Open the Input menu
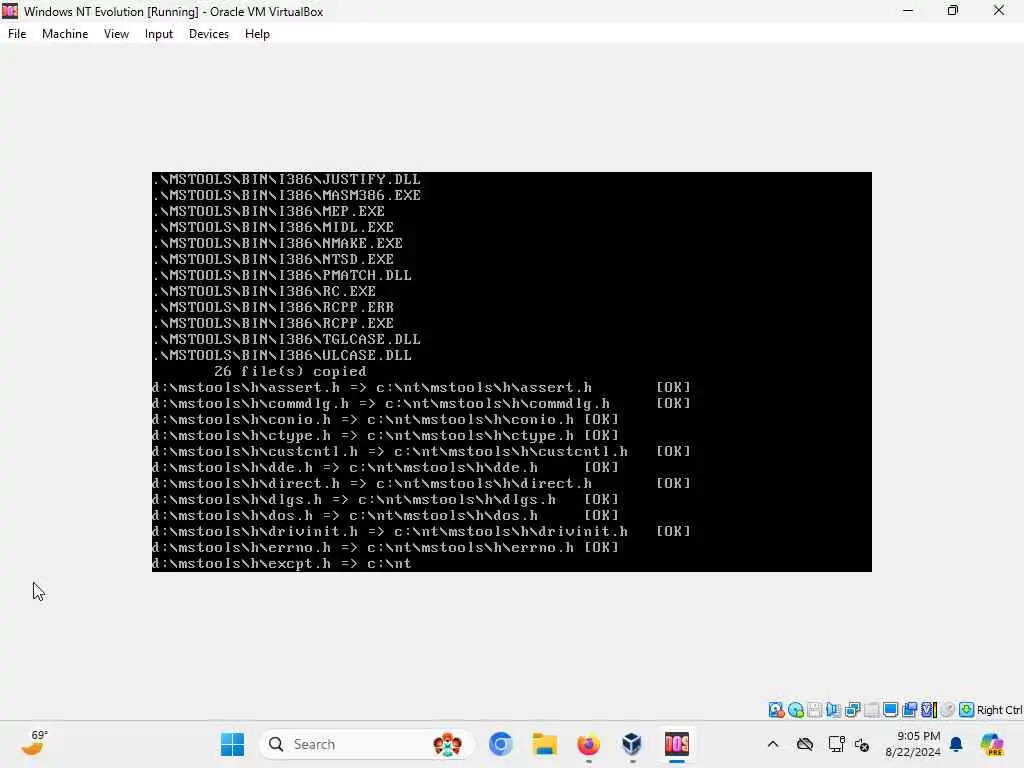1024x768 pixels. [159, 34]
